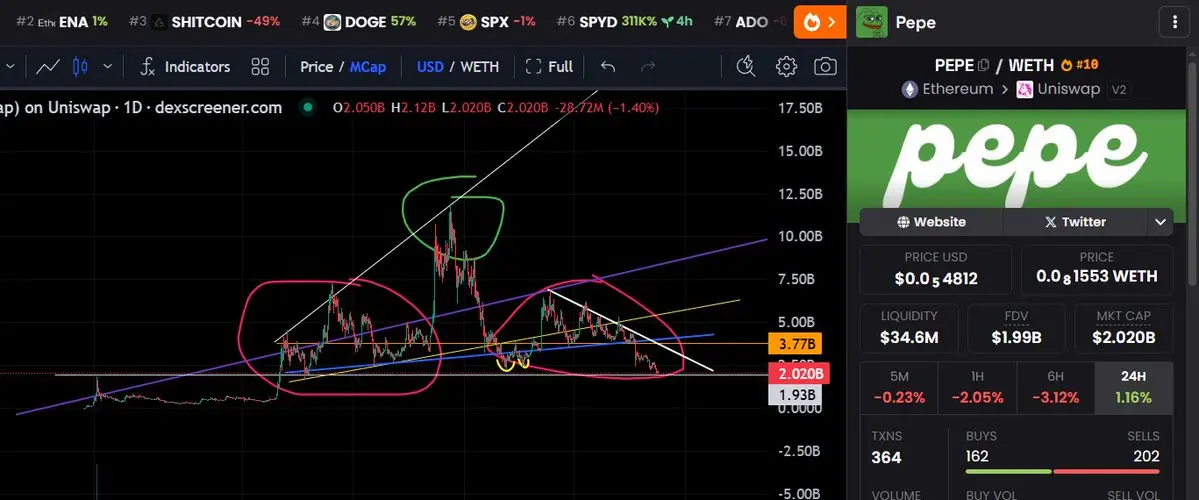The width and height of the screenshot is (1199, 500).
Task: Redo the chart action
Action: click(648, 67)
